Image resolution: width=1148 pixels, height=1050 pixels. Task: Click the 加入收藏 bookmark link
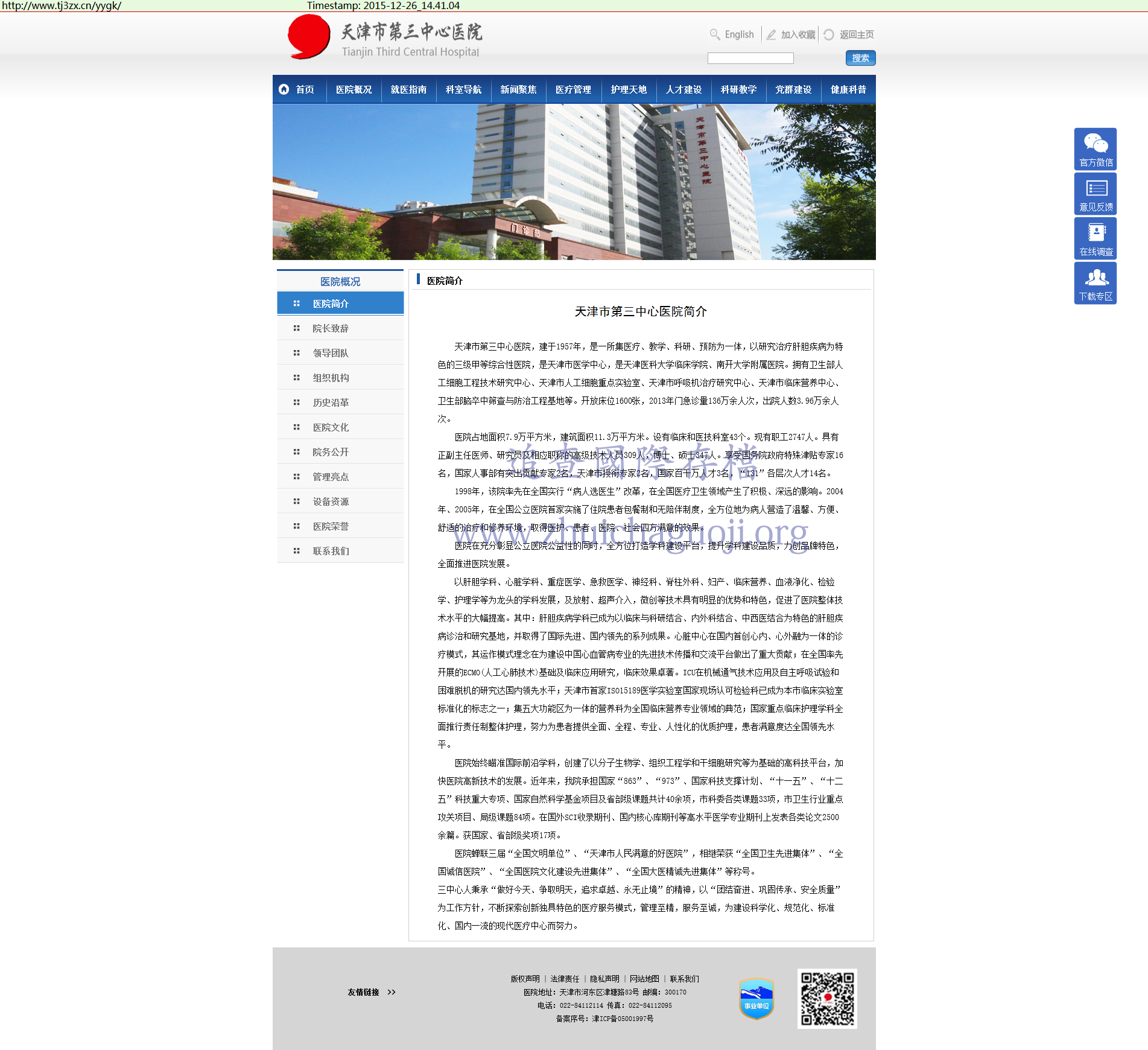[x=798, y=34]
